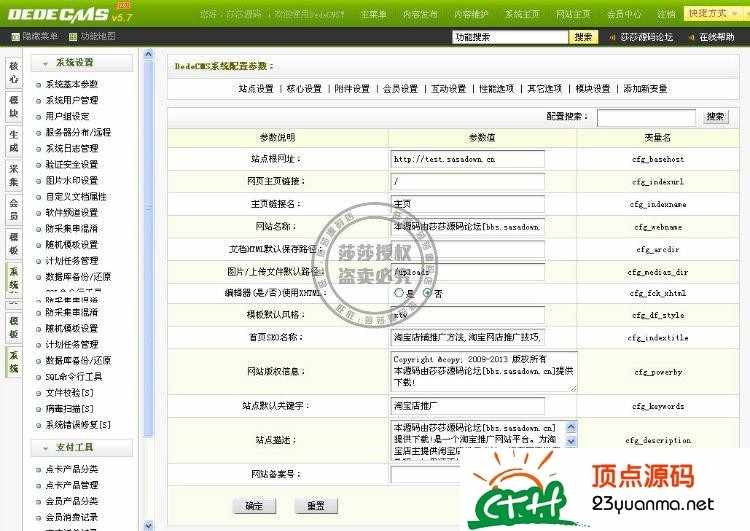Viewport: 750px width, 531px height.
Task: Open 会员消费记录 in the sidebar
Action: [x=71, y=517]
